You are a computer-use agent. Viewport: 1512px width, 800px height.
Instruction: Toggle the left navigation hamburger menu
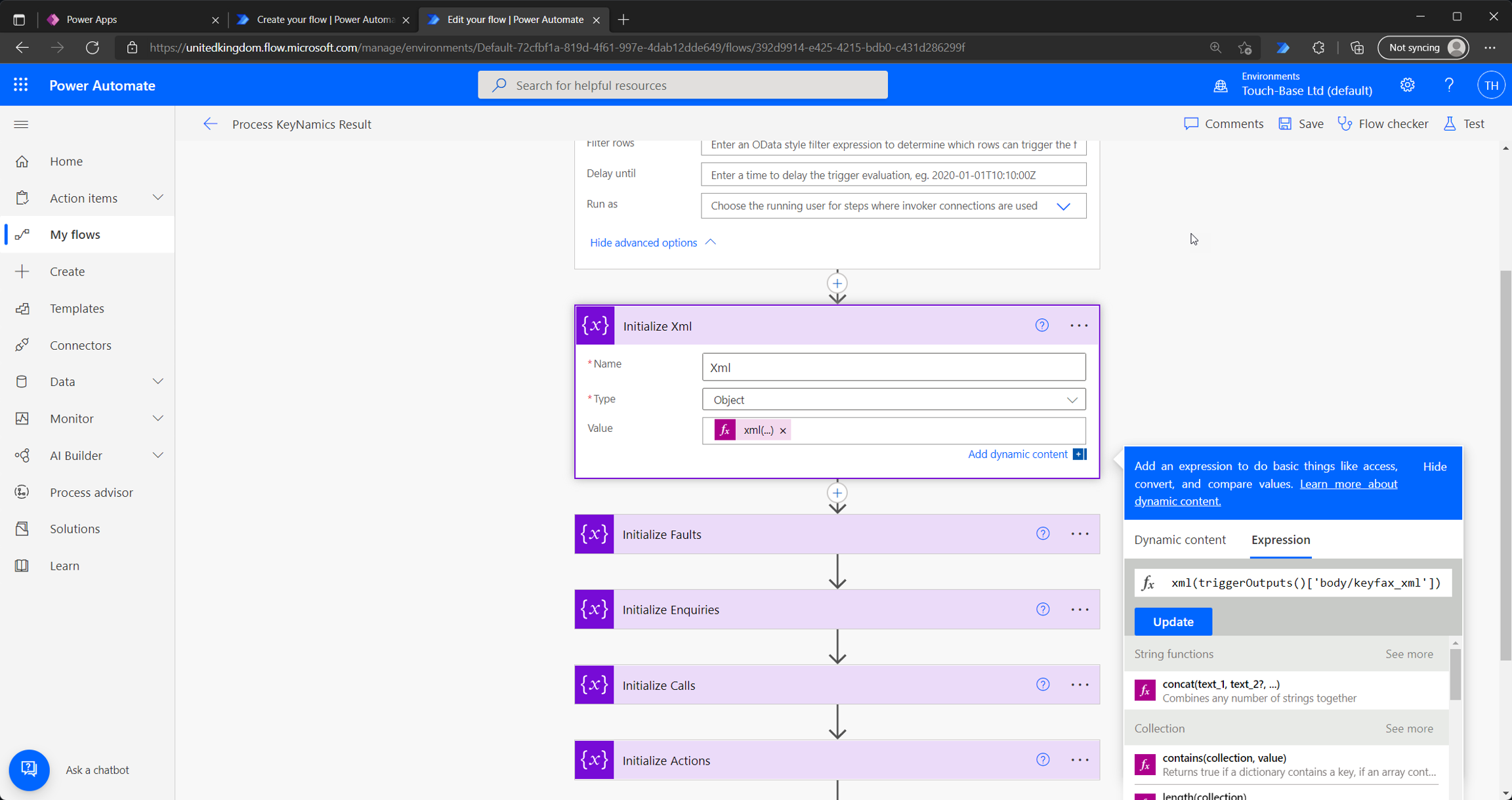point(21,124)
